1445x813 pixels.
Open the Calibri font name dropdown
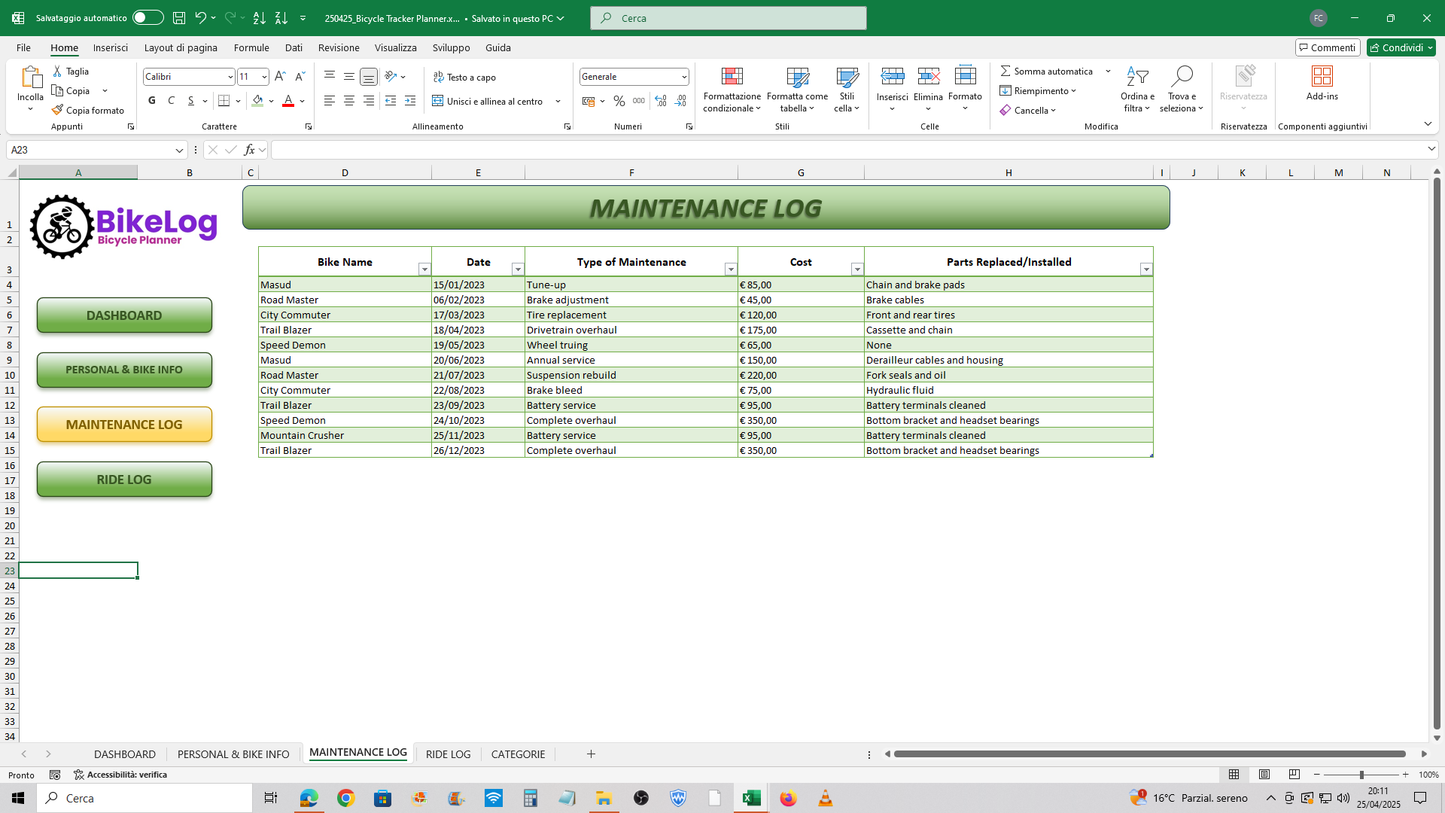229,77
